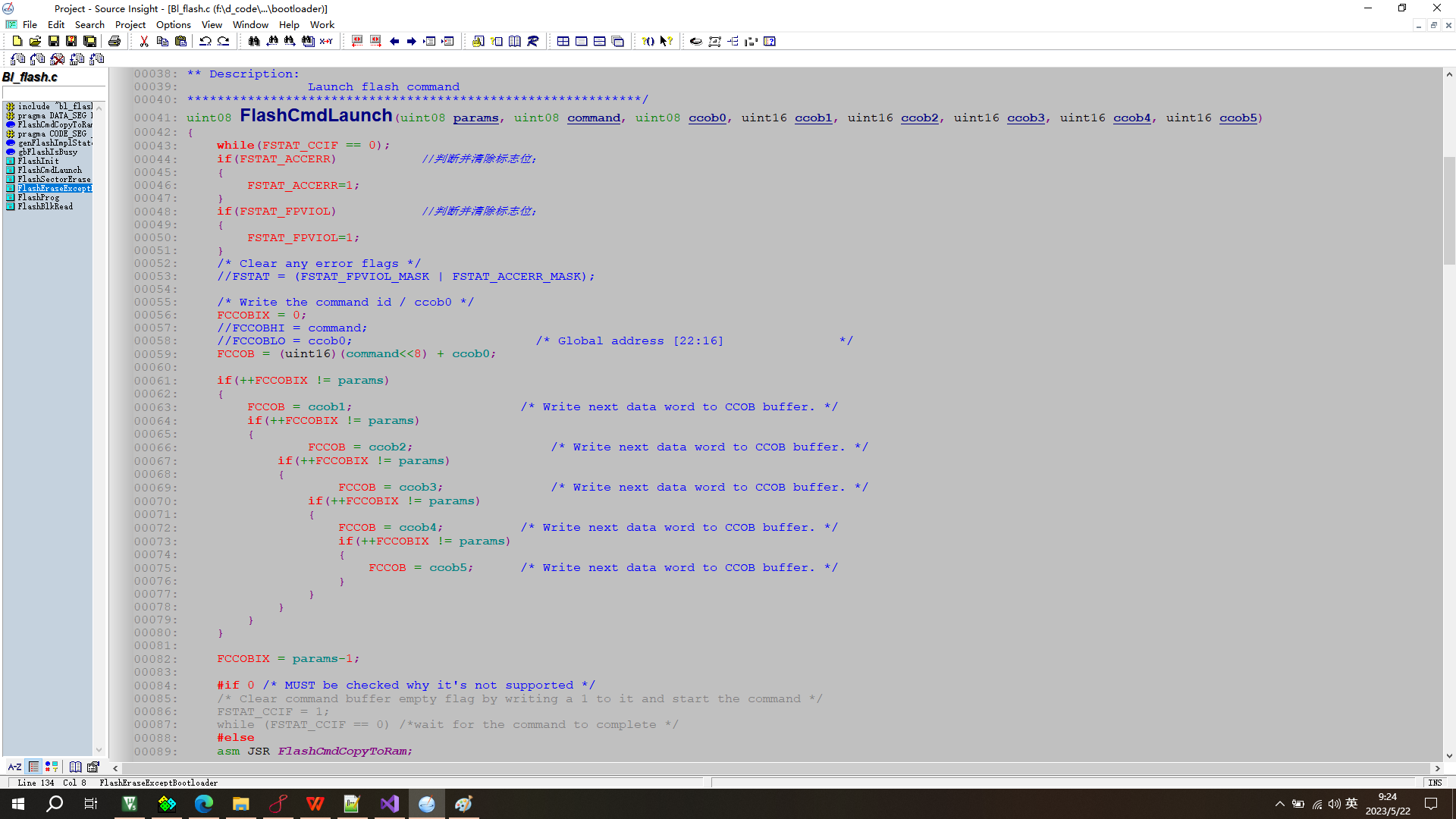Click the Save floppy disk icon
The height and width of the screenshot is (819, 1456).
[x=53, y=42]
